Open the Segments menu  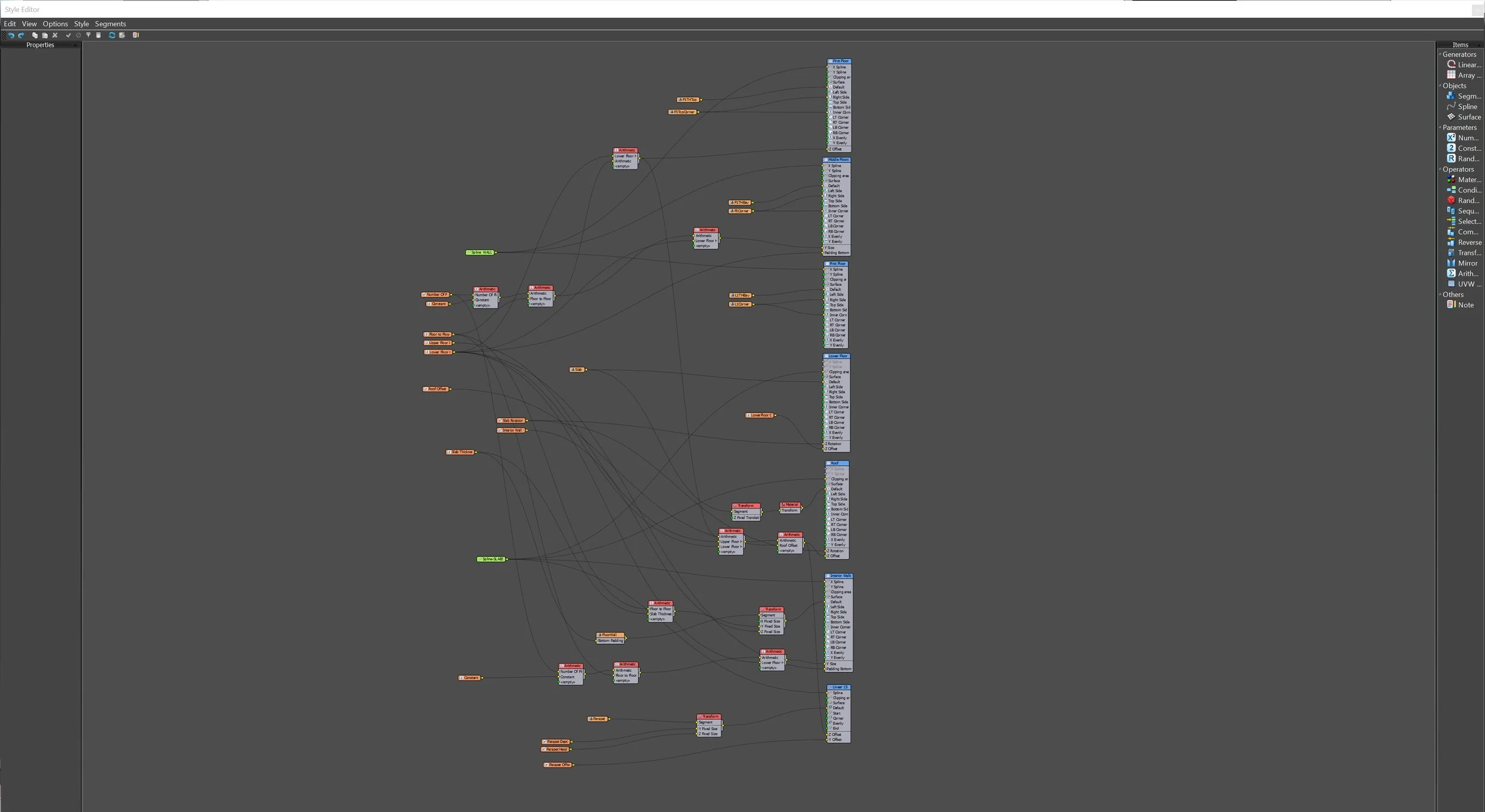(x=110, y=24)
